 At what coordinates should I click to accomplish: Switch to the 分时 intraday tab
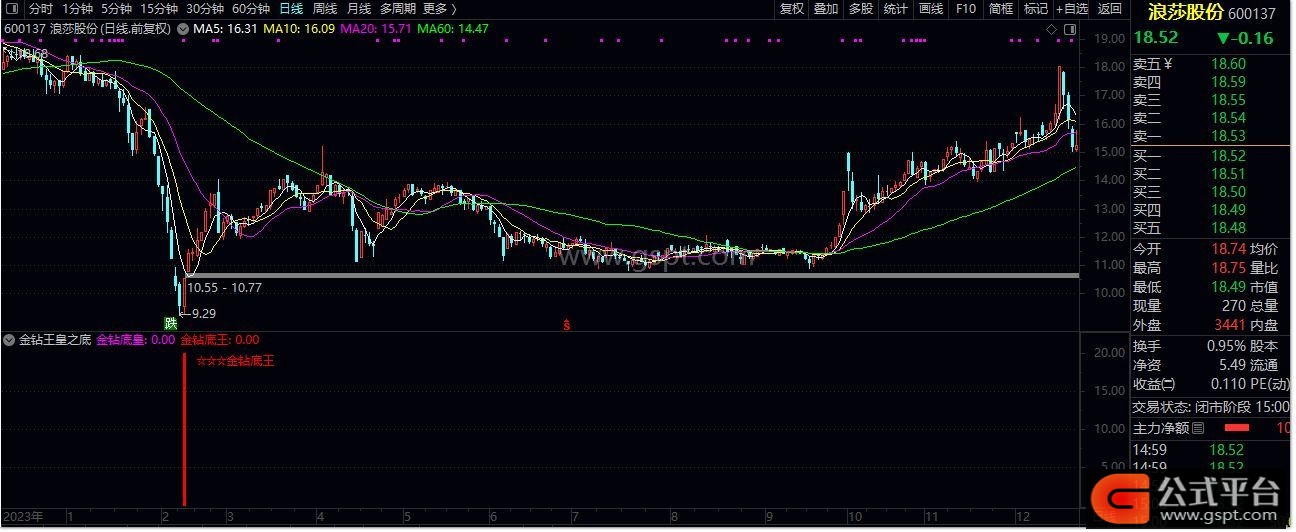pyautogui.click(x=41, y=9)
